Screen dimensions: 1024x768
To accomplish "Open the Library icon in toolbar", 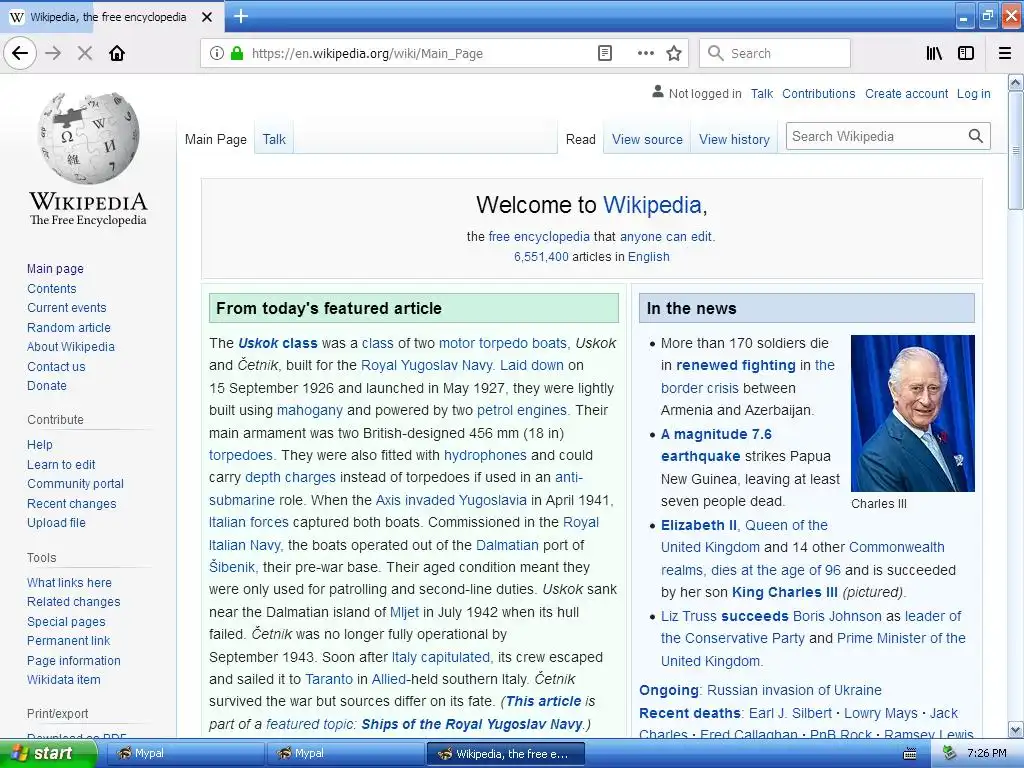I will point(934,53).
